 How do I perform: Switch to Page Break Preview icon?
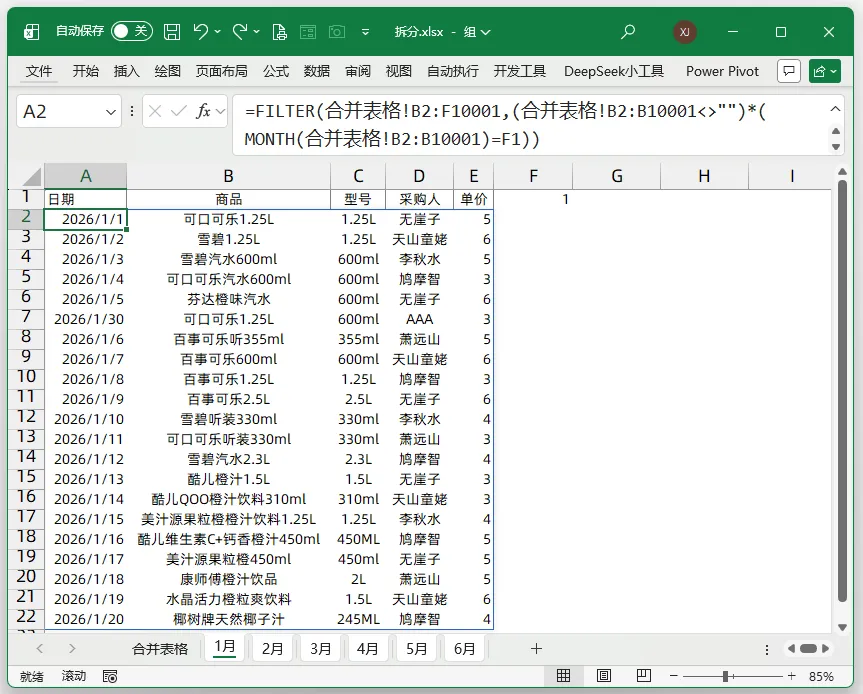click(643, 676)
